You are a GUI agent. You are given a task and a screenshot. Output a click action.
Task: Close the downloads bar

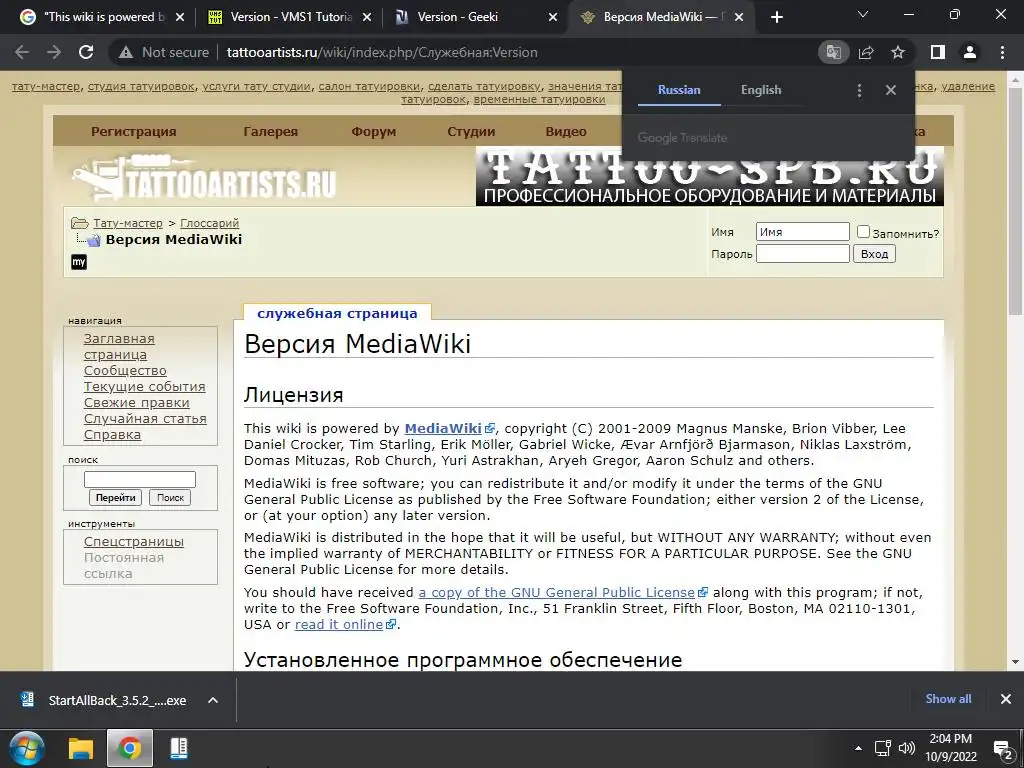coord(1006,699)
